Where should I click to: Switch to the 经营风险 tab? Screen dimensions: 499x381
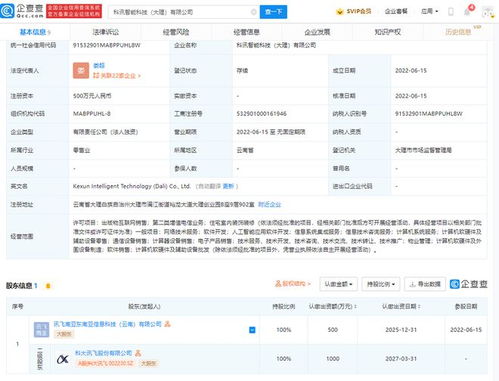176,32
